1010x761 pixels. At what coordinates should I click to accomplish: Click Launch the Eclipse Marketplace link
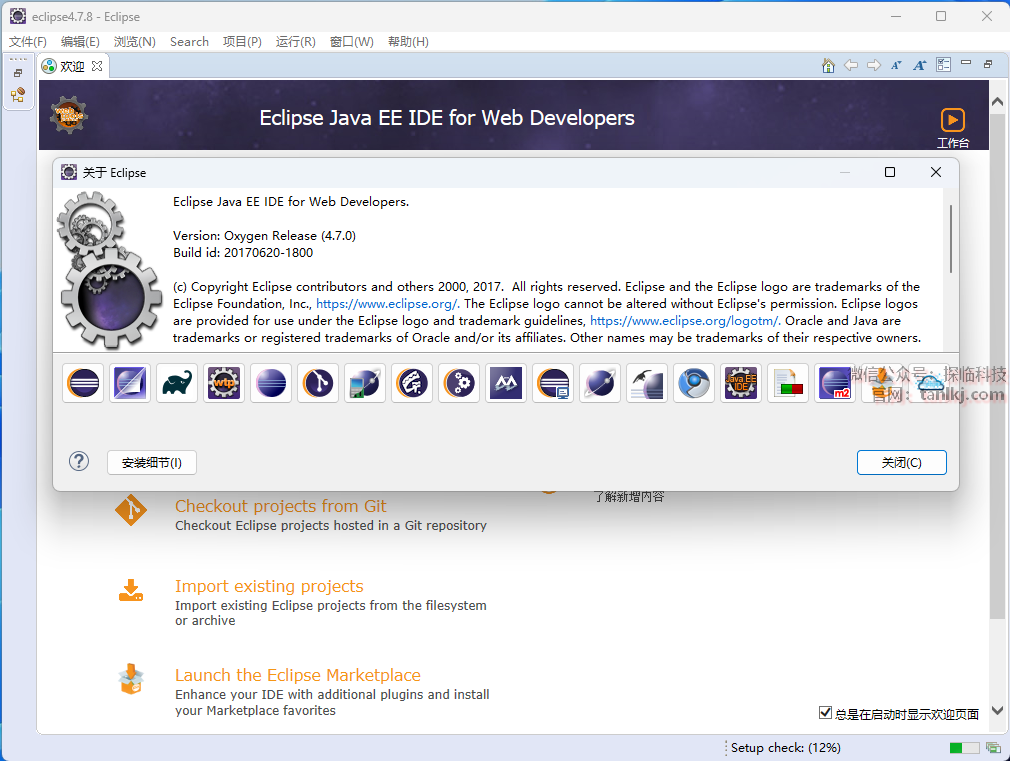click(298, 675)
